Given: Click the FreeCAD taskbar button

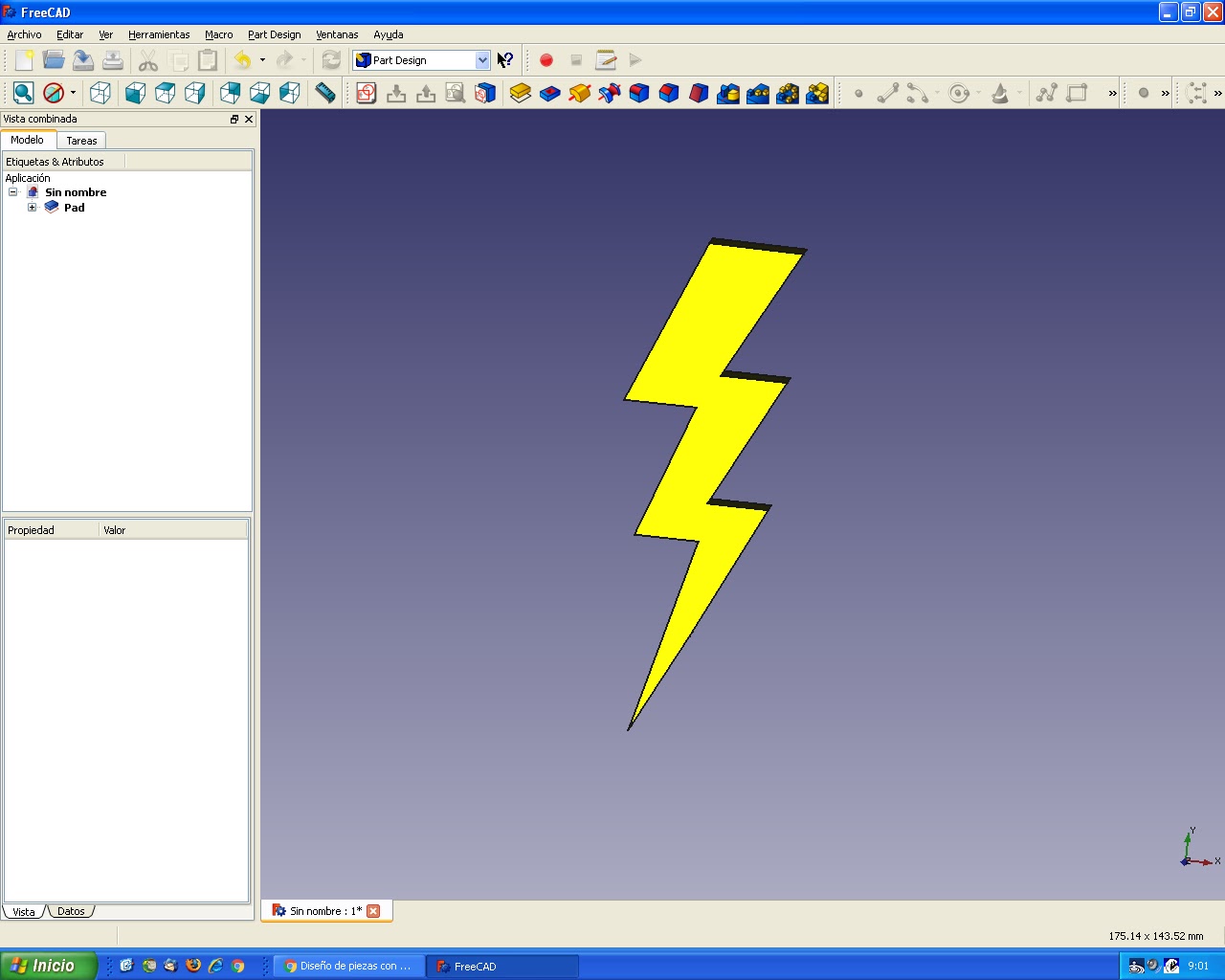Looking at the screenshot, I should 503,967.
